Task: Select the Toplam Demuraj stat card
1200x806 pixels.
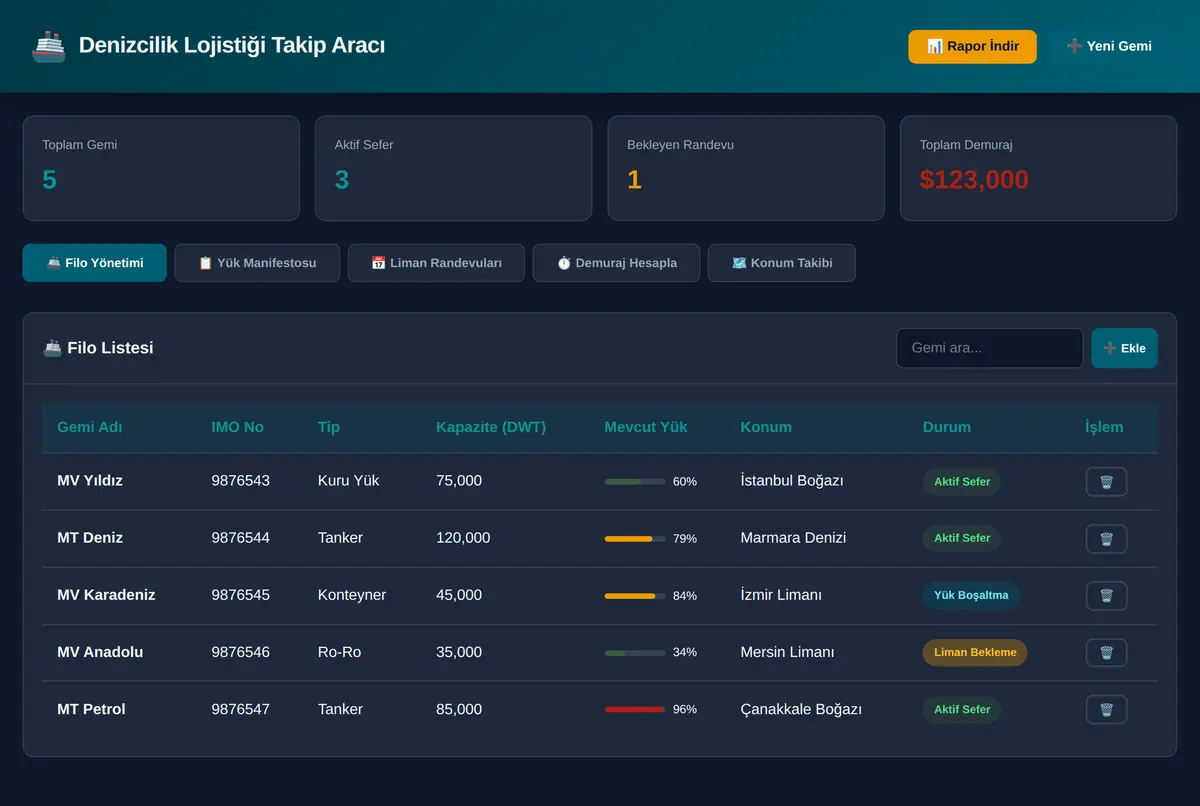Action: [1039, 168]
